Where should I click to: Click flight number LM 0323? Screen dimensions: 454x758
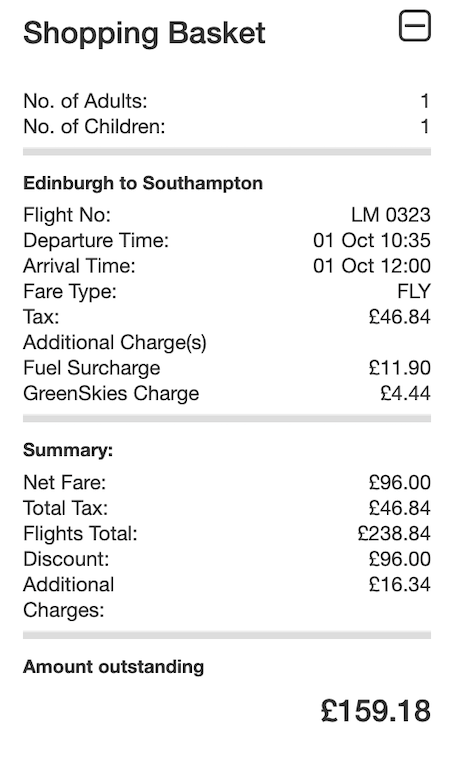tap(390, 215)
